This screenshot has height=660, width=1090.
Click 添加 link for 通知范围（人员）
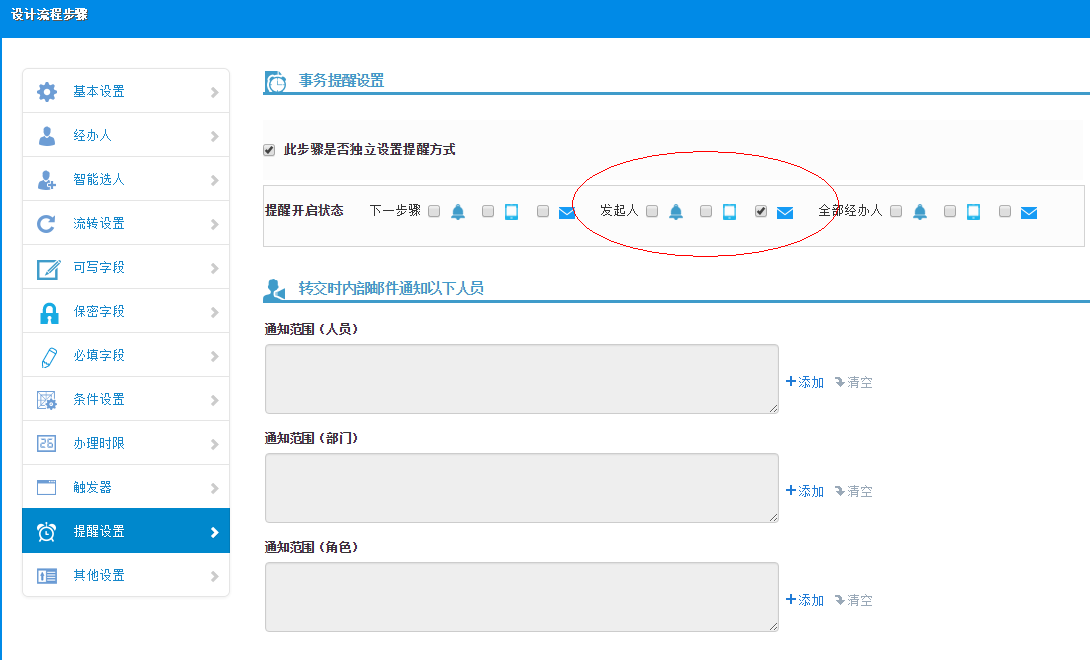[805, 382]
